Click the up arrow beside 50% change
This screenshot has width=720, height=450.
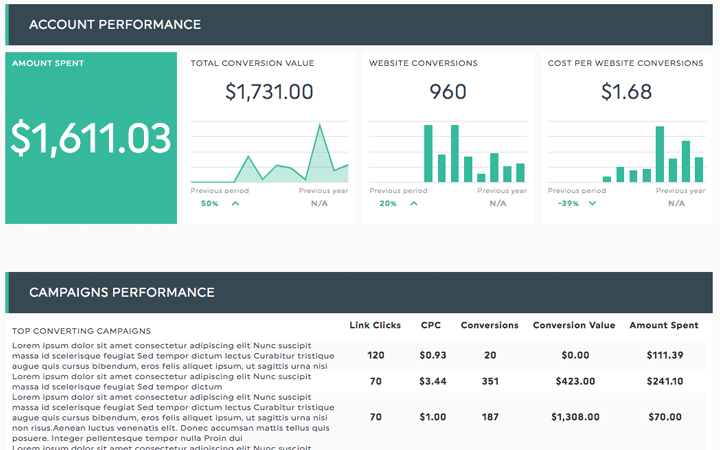pos(235,203)
